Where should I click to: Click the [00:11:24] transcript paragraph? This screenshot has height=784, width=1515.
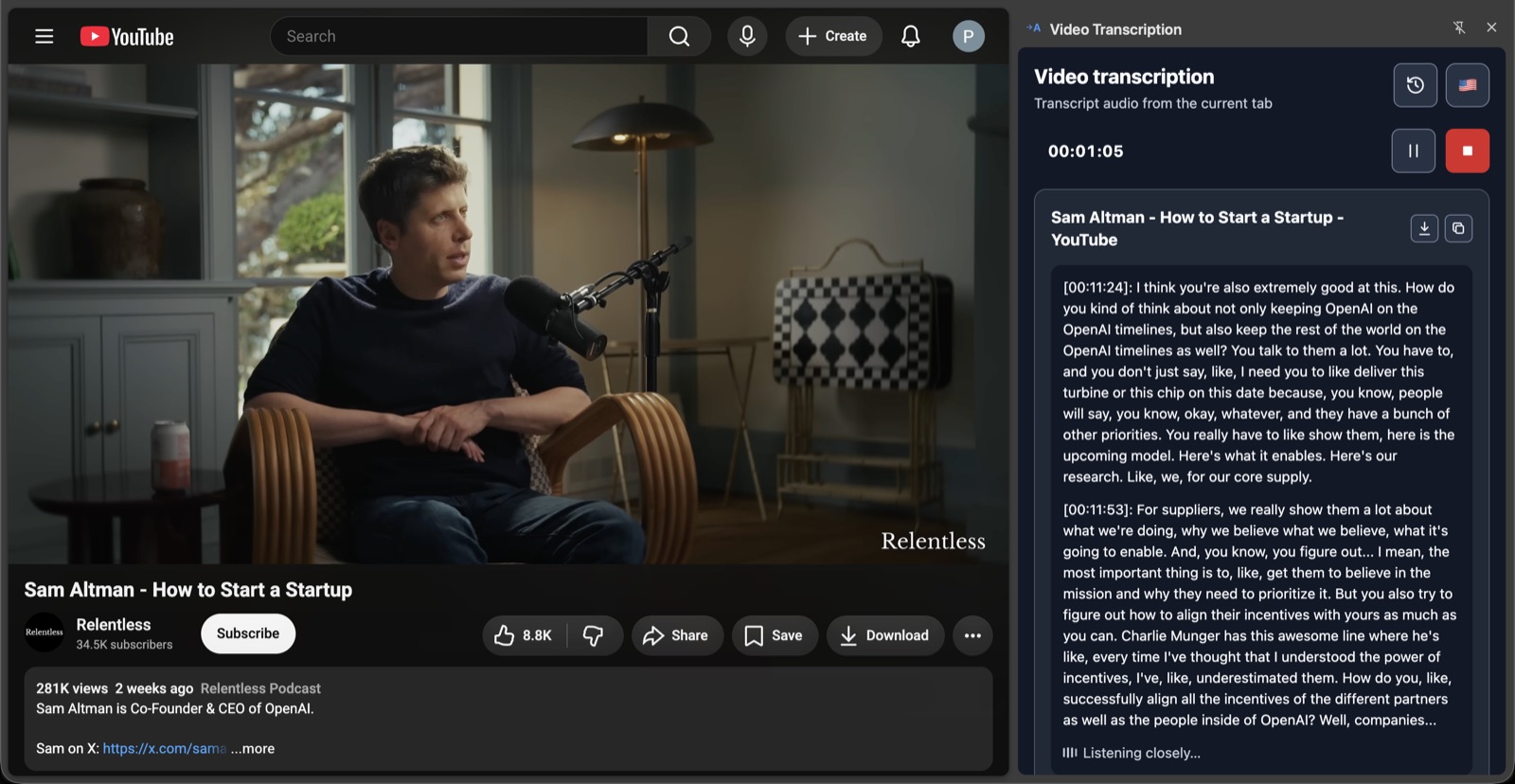click(1259, 382)
